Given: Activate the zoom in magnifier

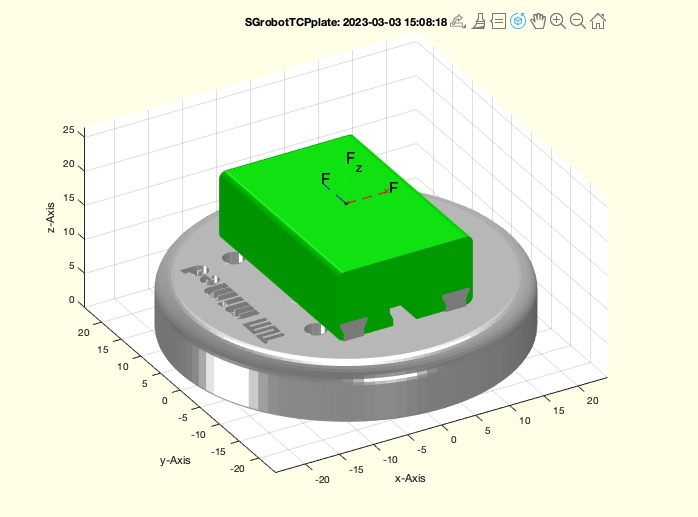Looking at the screenshot, I should [558, 20].
